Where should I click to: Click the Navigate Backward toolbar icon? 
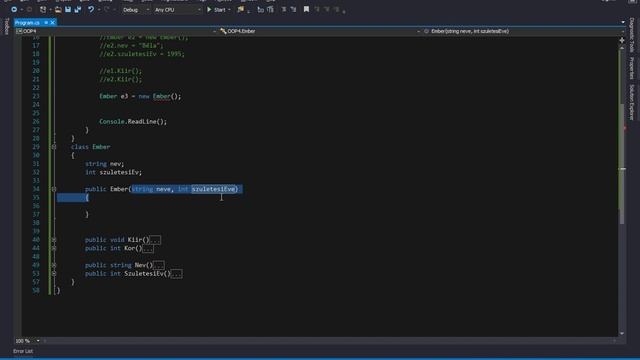14,9
